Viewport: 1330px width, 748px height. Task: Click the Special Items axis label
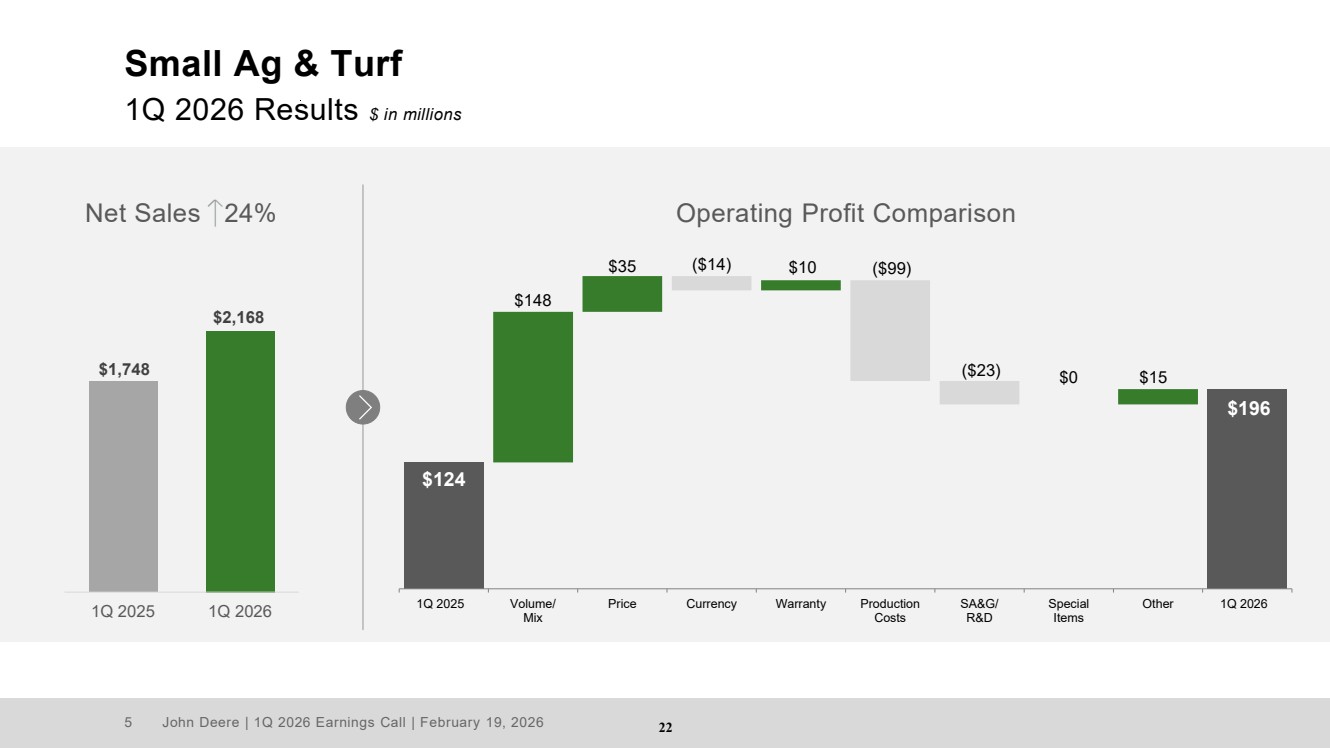point(1068,610)
